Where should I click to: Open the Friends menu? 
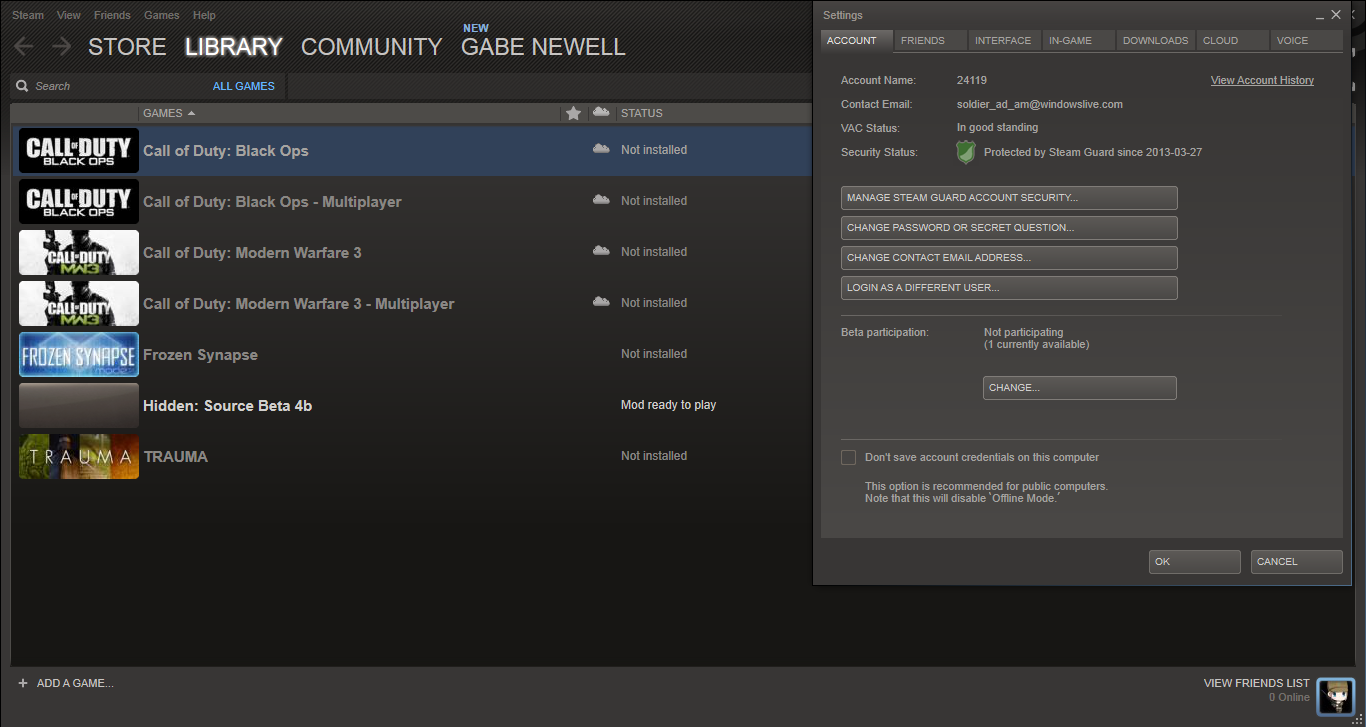[x=112, y=15]
